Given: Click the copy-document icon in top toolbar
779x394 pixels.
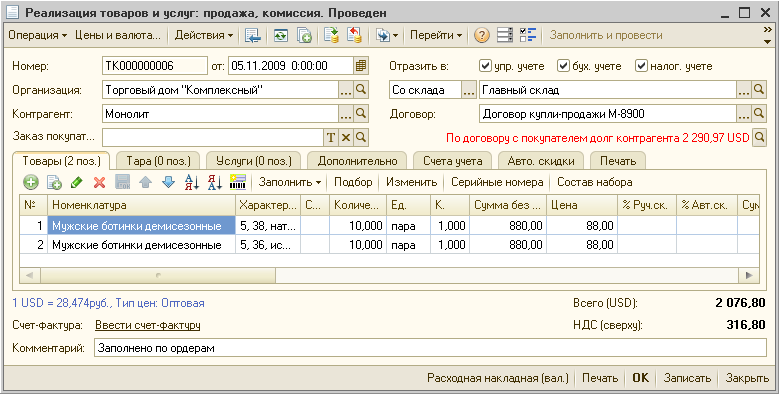Looking at the screenshot, I should pos(304,35).
